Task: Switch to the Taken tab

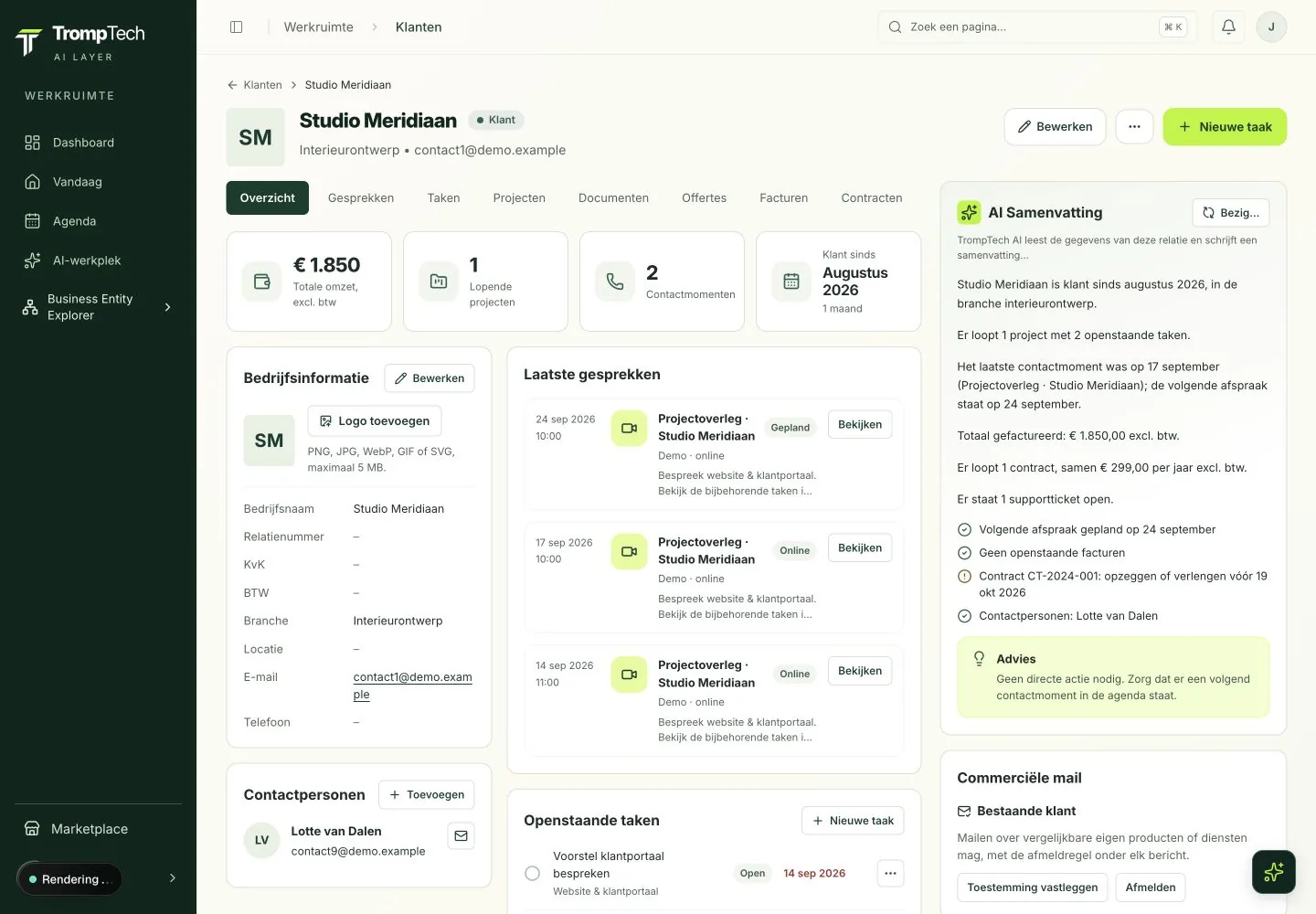Action: 443,198
